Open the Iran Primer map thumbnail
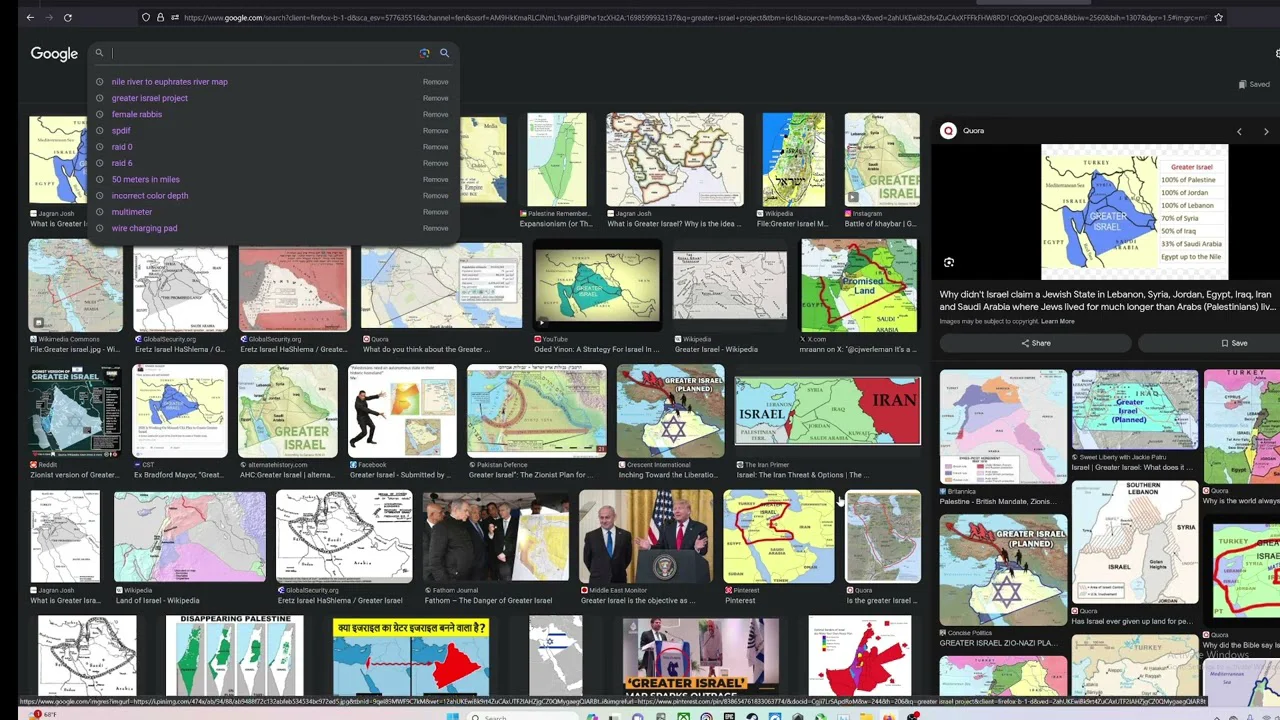1280x720 pixels. 827,410
